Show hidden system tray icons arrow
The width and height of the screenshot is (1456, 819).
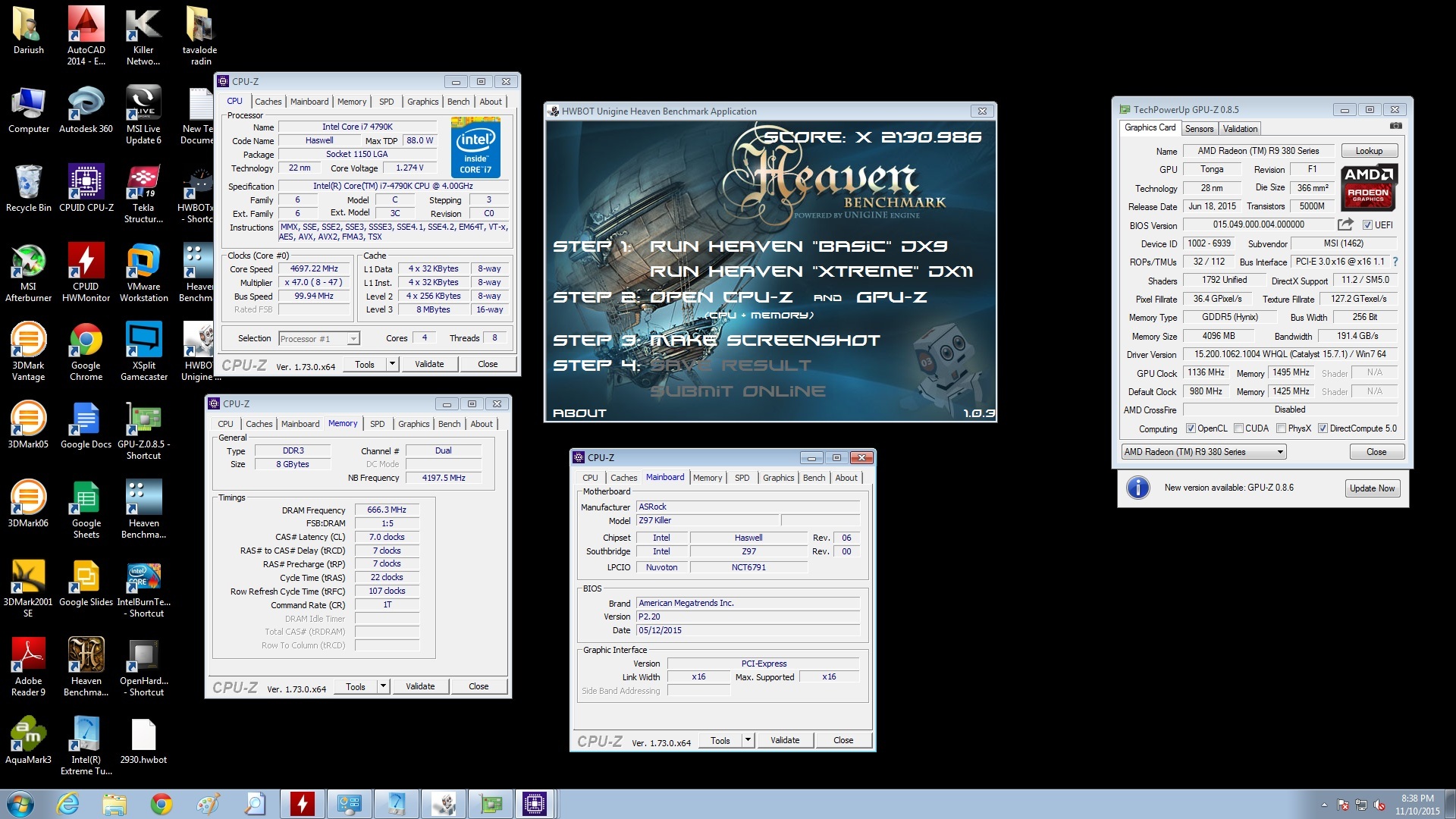[1324, 805]
